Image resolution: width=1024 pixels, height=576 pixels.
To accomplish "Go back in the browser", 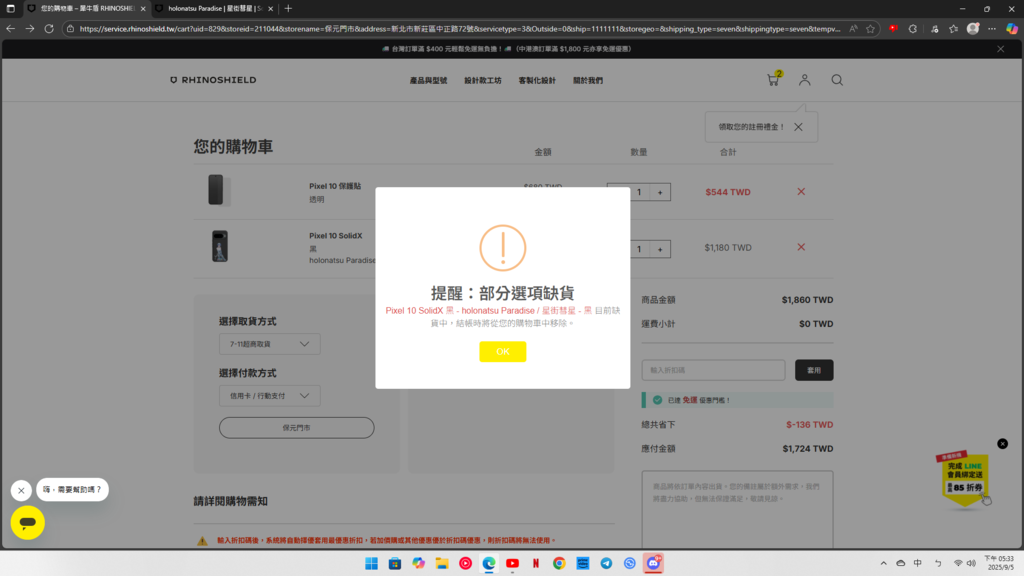I will [10, 29].
